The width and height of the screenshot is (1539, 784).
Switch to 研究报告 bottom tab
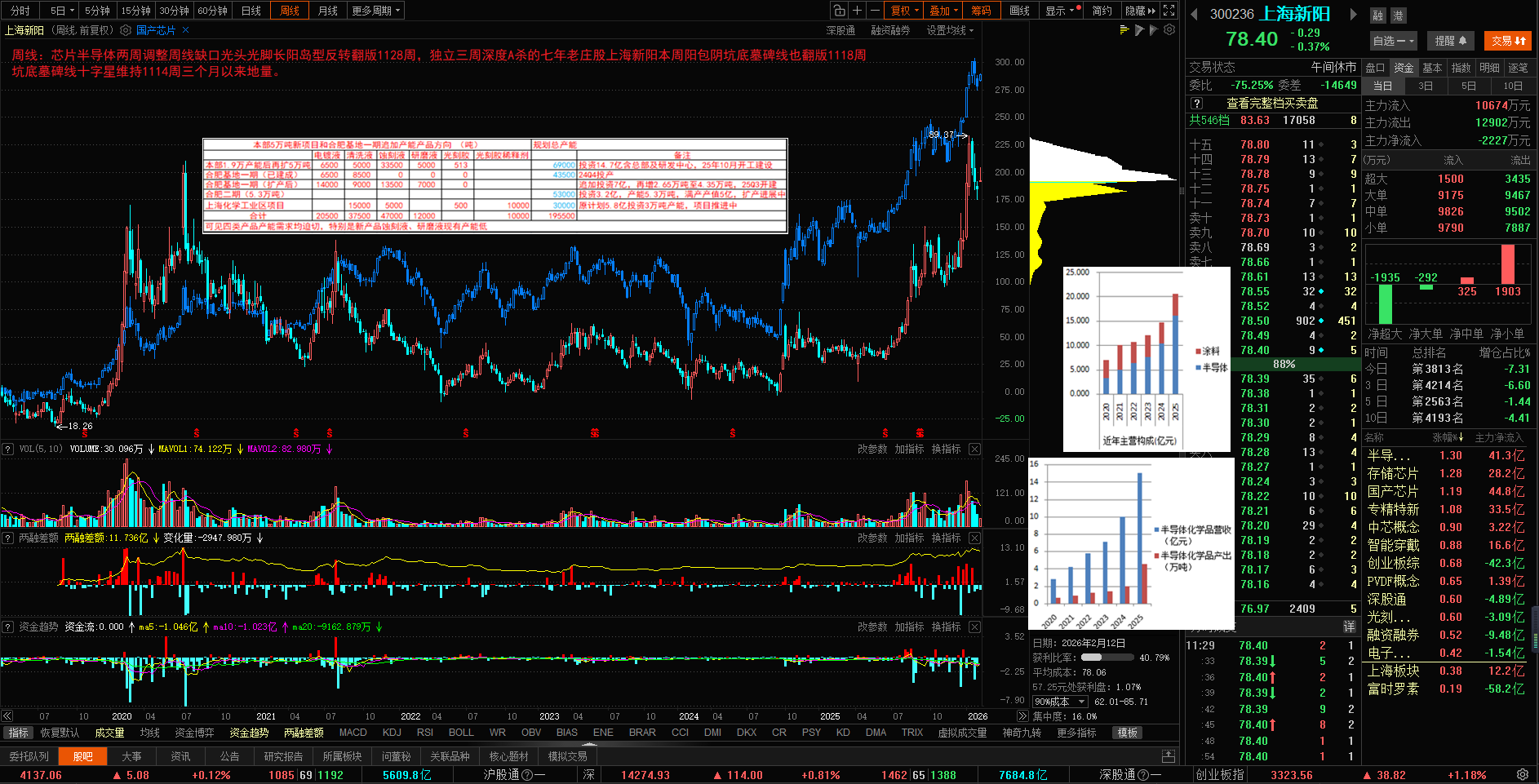pyautogui.click(x=283, y=756)
